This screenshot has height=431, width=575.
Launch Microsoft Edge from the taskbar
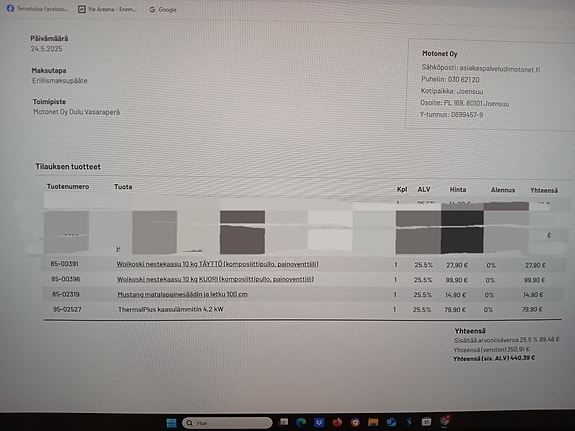click(301, 423)
